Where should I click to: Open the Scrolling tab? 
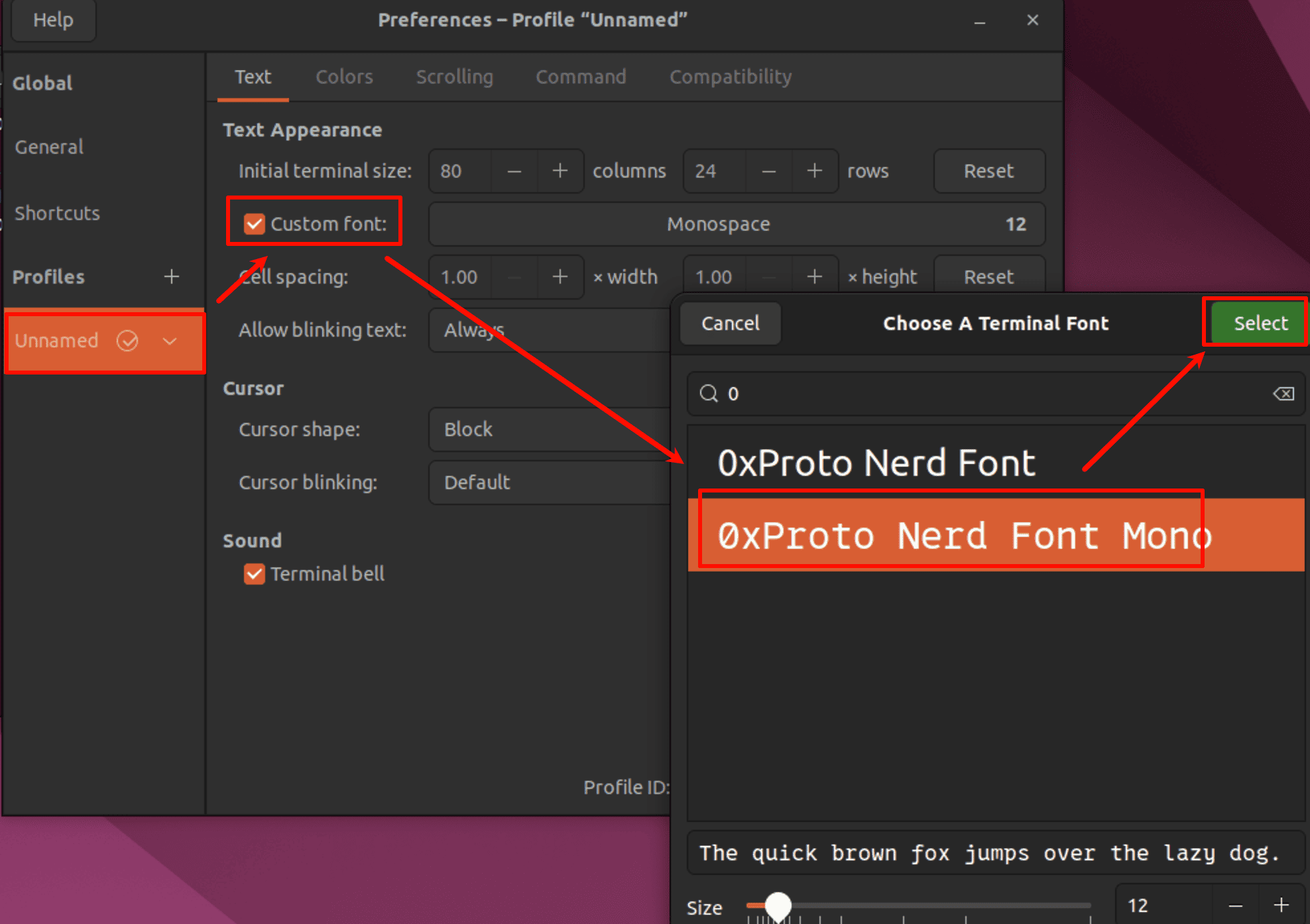(x=454, y=77)
